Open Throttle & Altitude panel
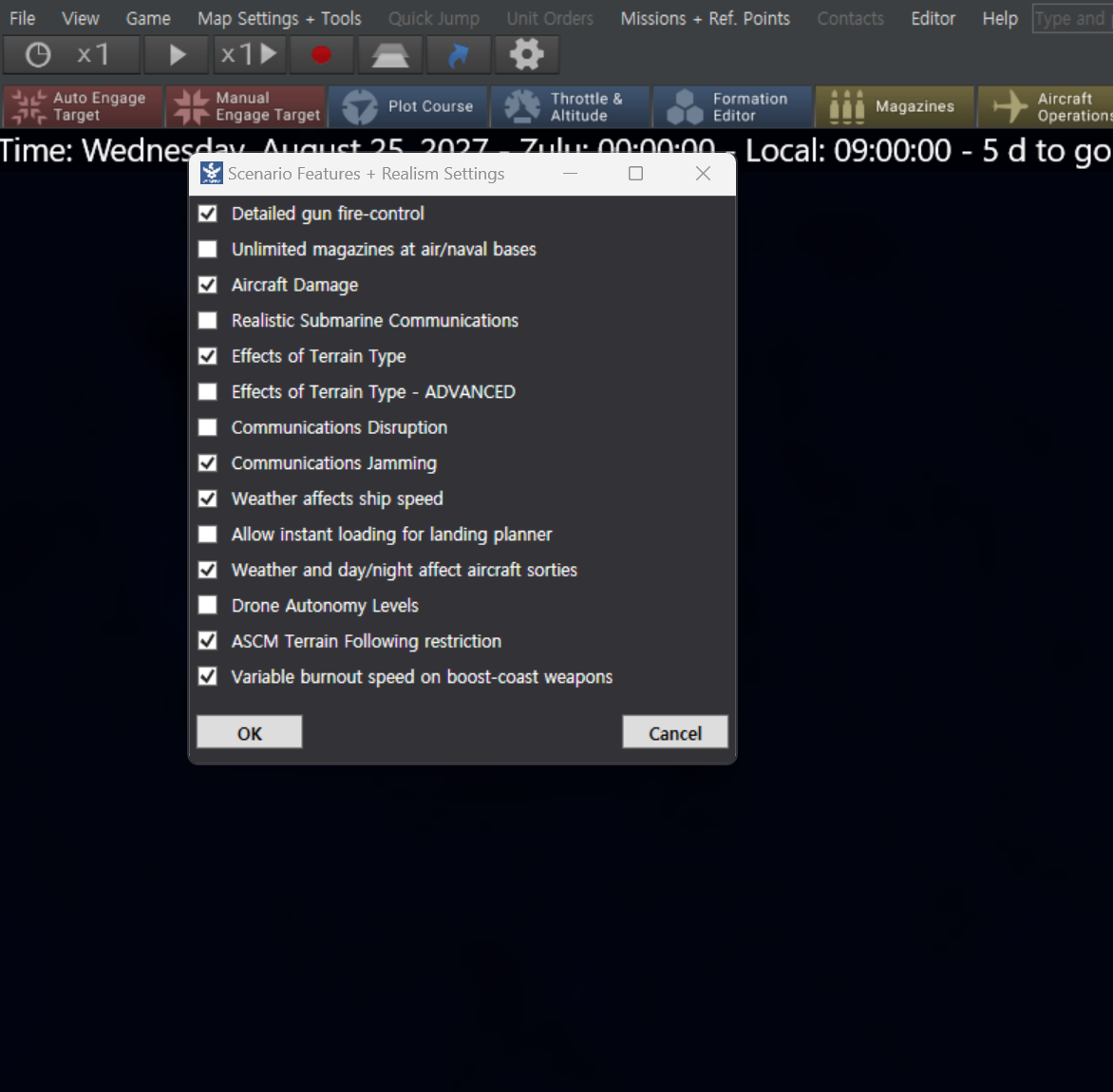Image resolution: width=1113 pixels, height=1092 pixels. [570, 106]
